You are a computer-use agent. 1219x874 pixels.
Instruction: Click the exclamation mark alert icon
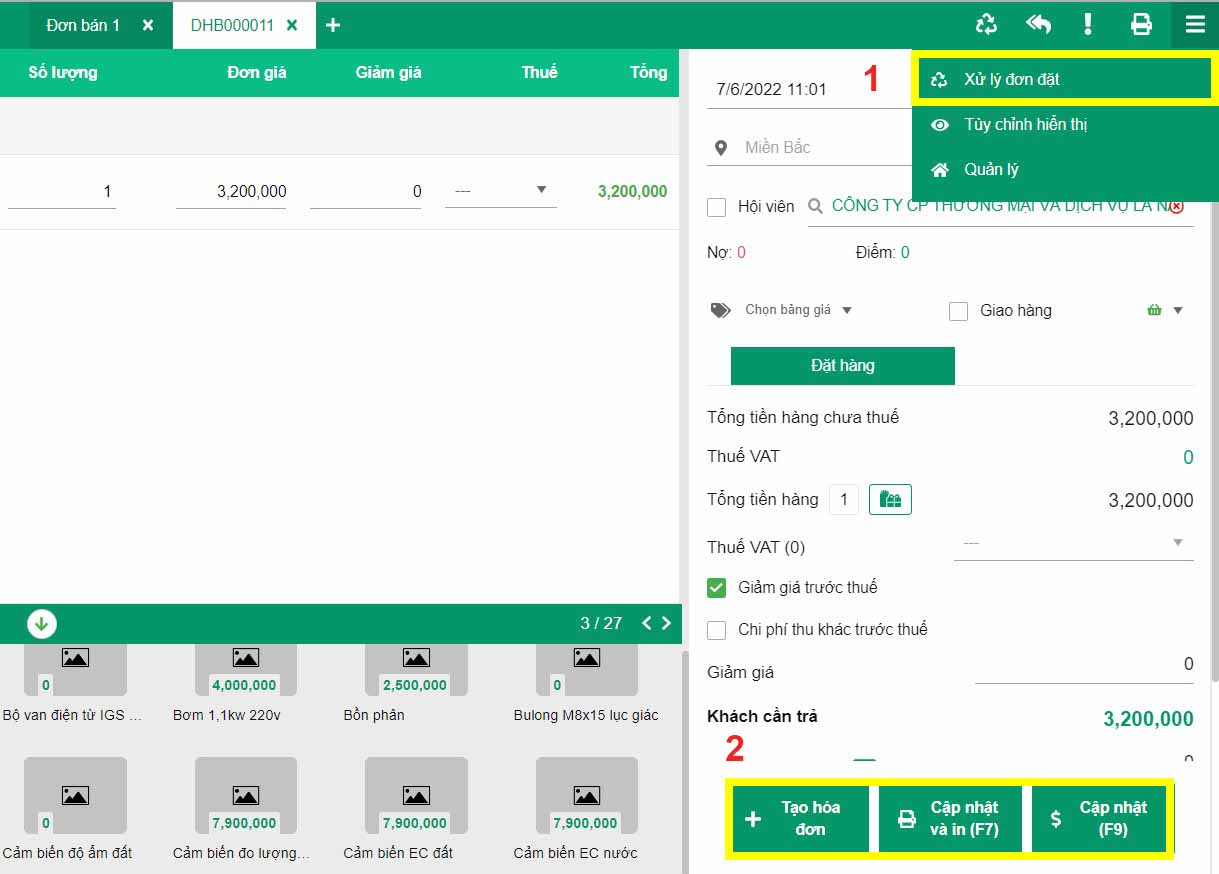(x=1088, y=25)
